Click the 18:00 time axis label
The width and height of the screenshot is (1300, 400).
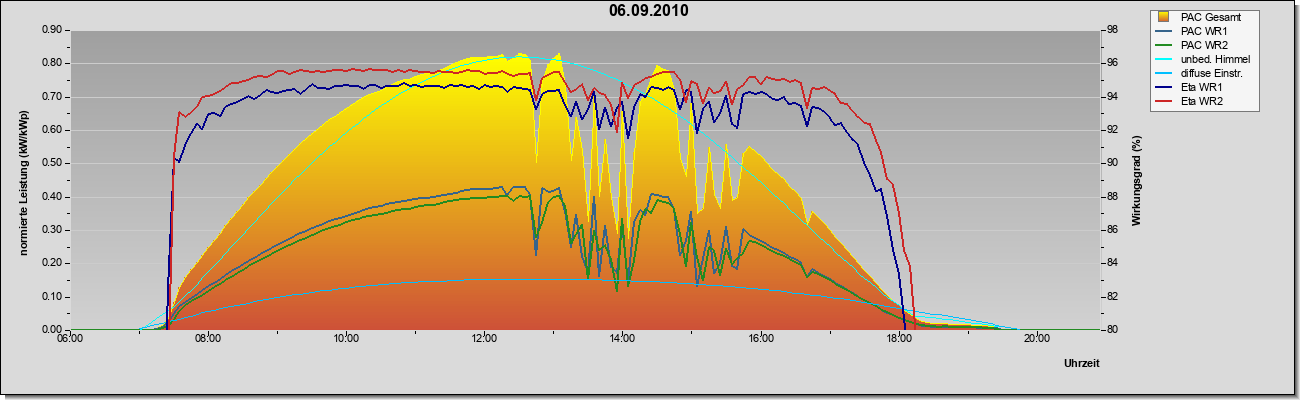(898, 338)
